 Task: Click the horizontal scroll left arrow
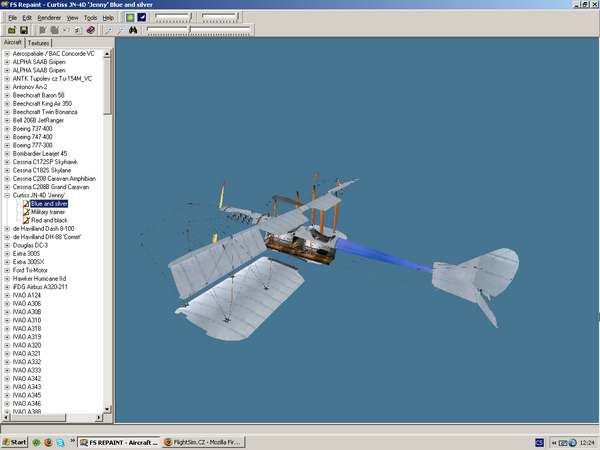coord(6,417)
